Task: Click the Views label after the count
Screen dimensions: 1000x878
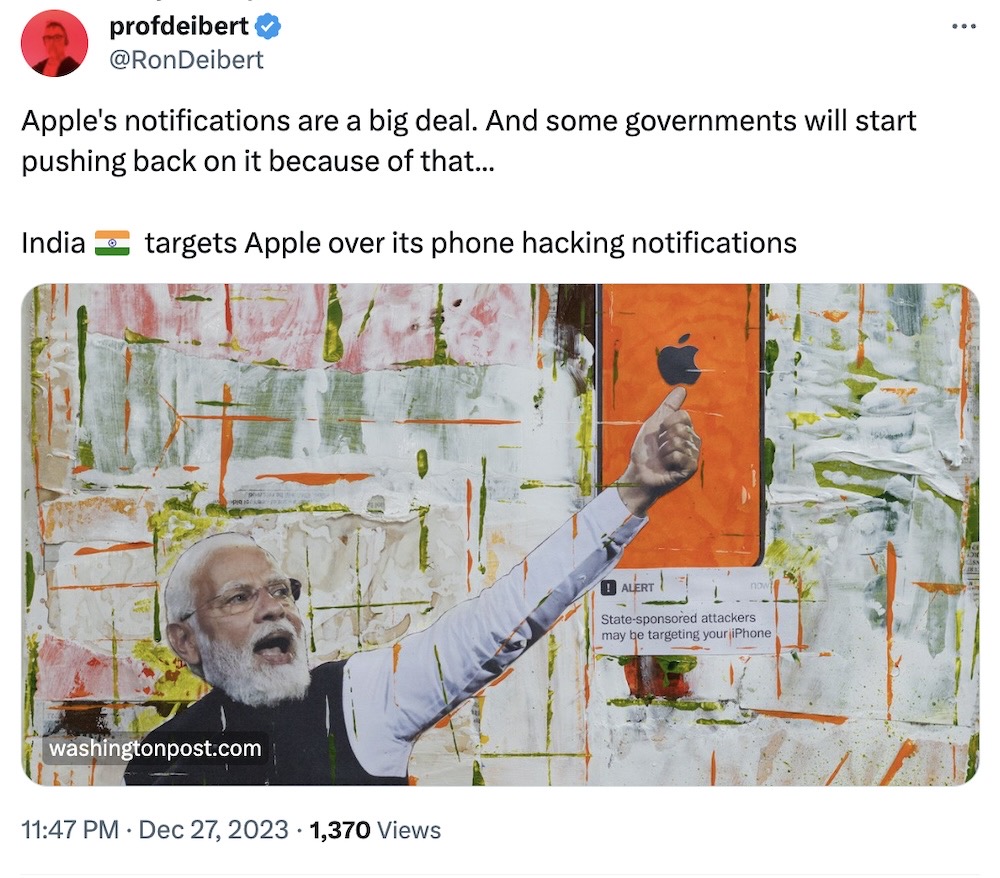Action: (410, 828)
